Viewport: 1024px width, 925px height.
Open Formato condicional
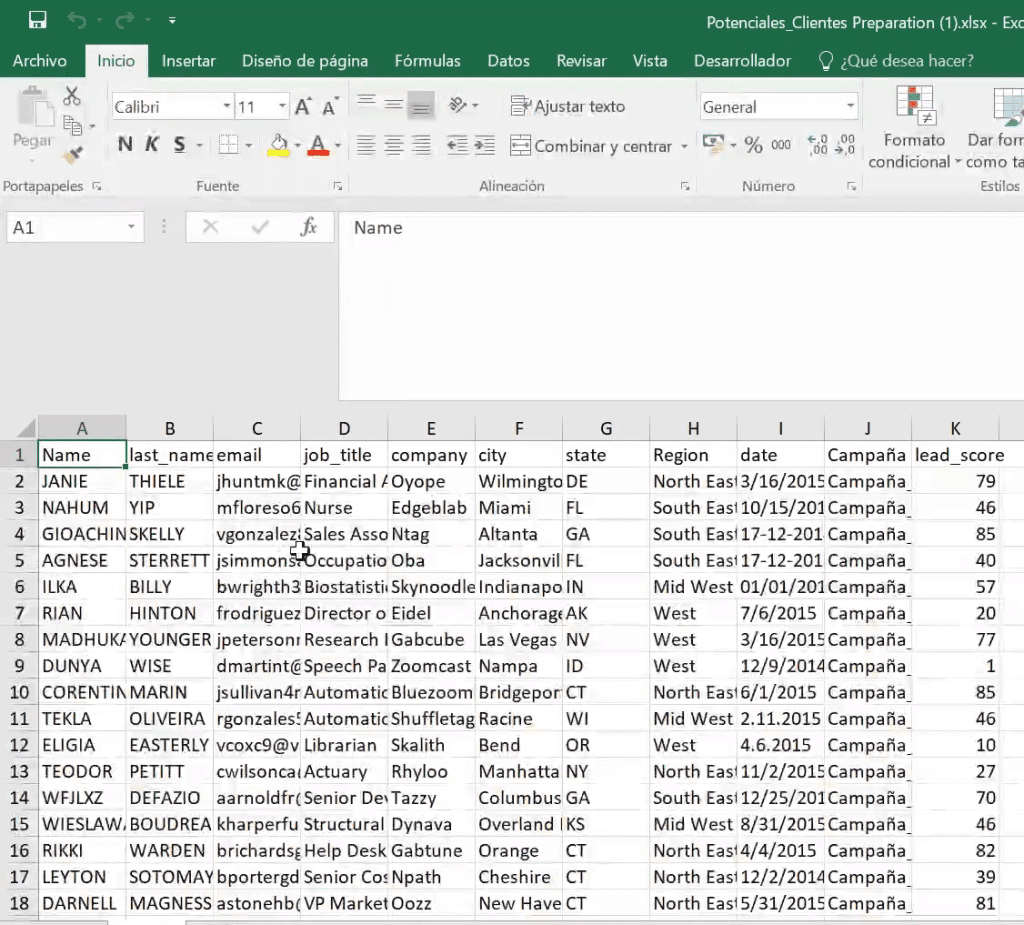coord(914,127)
